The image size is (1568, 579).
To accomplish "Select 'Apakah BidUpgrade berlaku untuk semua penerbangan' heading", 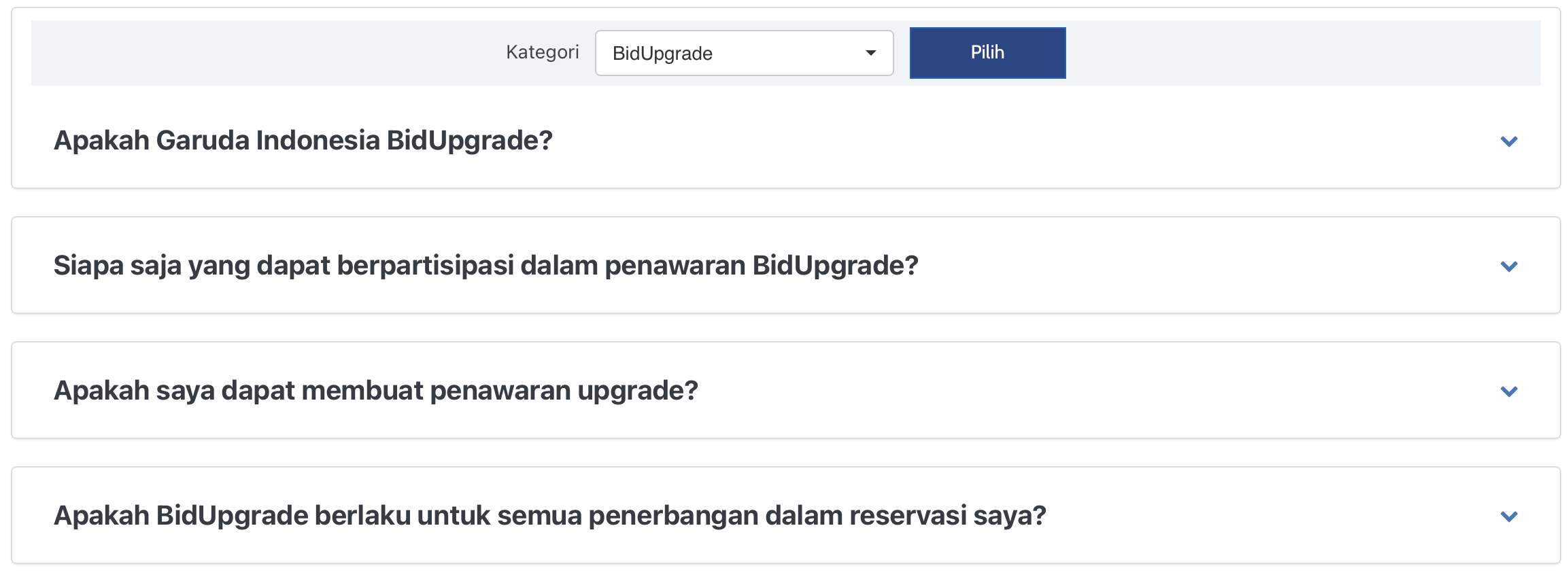I will tap(550, 516).
